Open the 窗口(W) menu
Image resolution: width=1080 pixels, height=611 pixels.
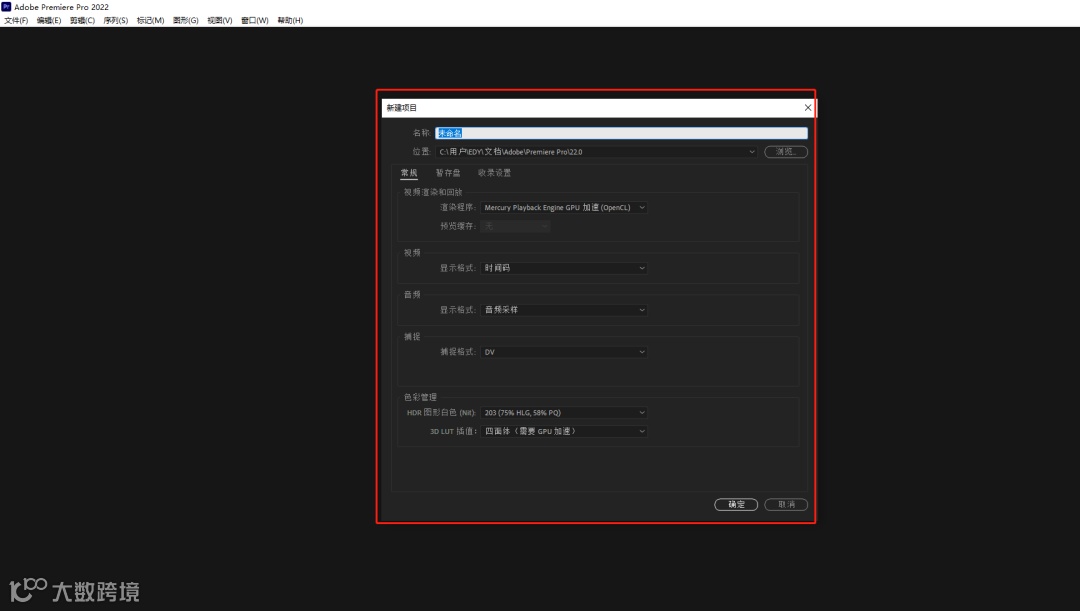[x=254, y=21]
